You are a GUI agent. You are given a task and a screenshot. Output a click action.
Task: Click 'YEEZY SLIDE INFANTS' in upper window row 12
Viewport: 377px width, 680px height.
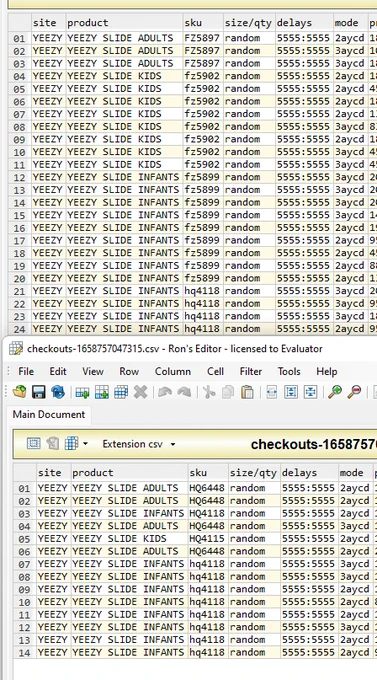click(123, 177)
